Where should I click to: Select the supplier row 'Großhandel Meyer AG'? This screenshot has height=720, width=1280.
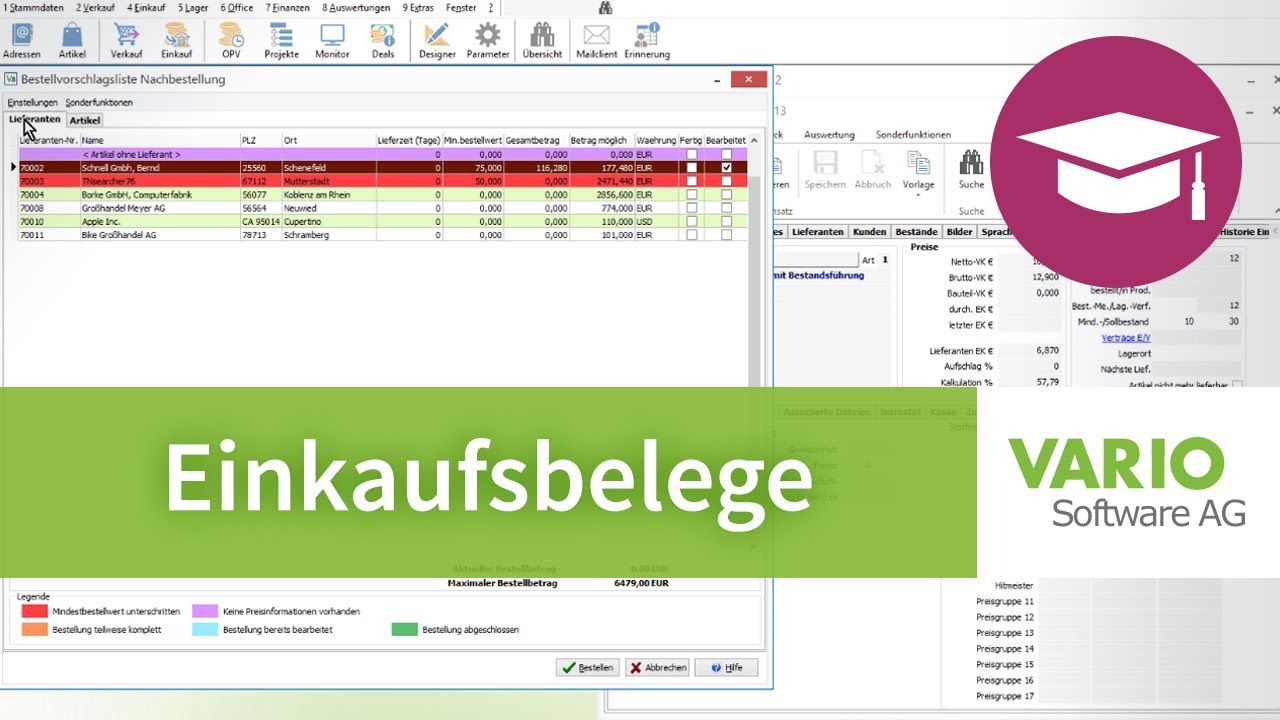point(383,208)
